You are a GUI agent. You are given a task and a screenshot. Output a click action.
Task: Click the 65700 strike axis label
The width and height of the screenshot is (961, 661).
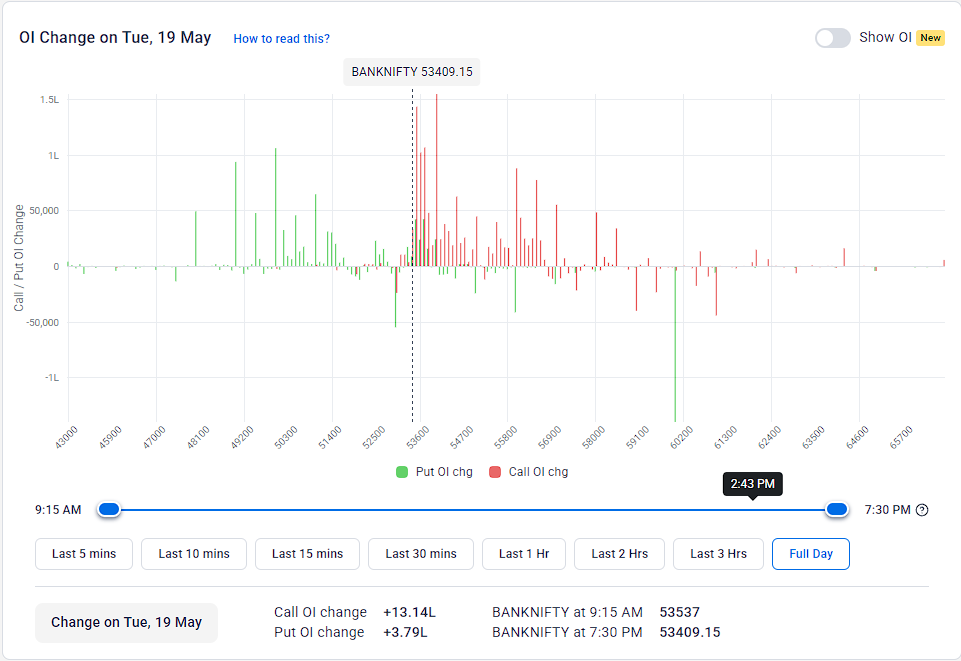(x=901, y=437)
